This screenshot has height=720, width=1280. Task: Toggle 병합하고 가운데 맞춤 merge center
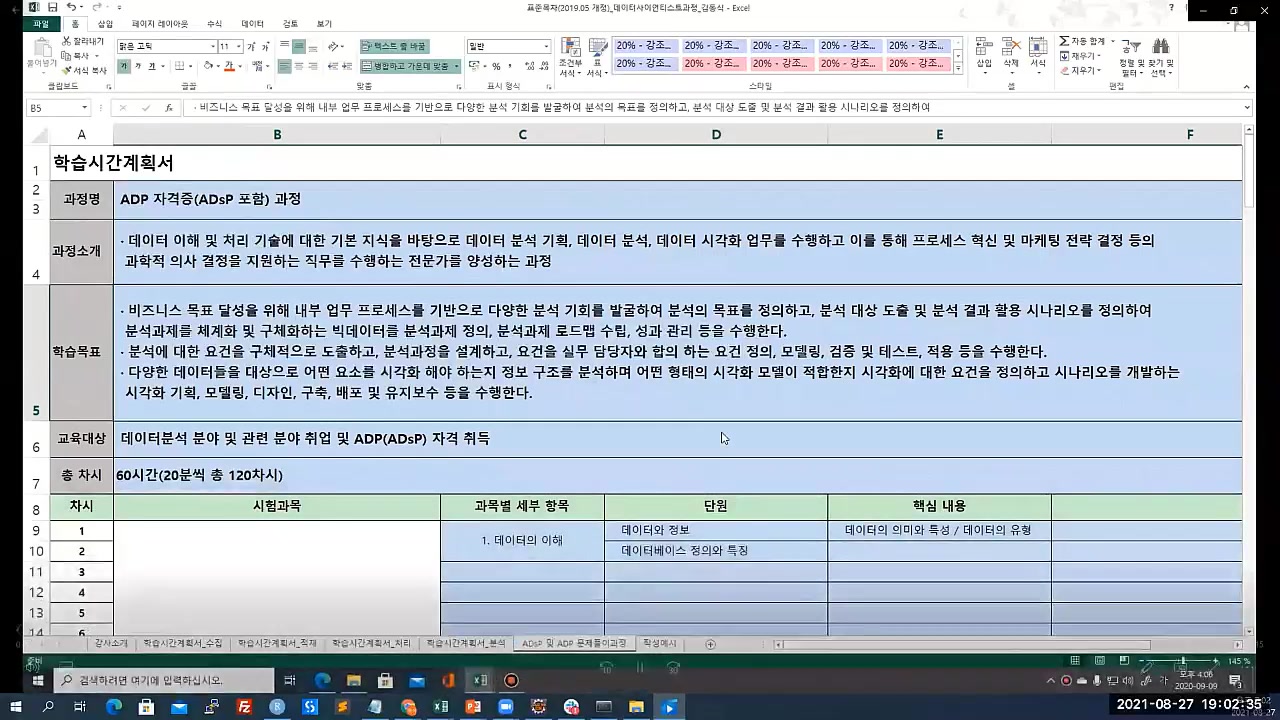(398, 64)
